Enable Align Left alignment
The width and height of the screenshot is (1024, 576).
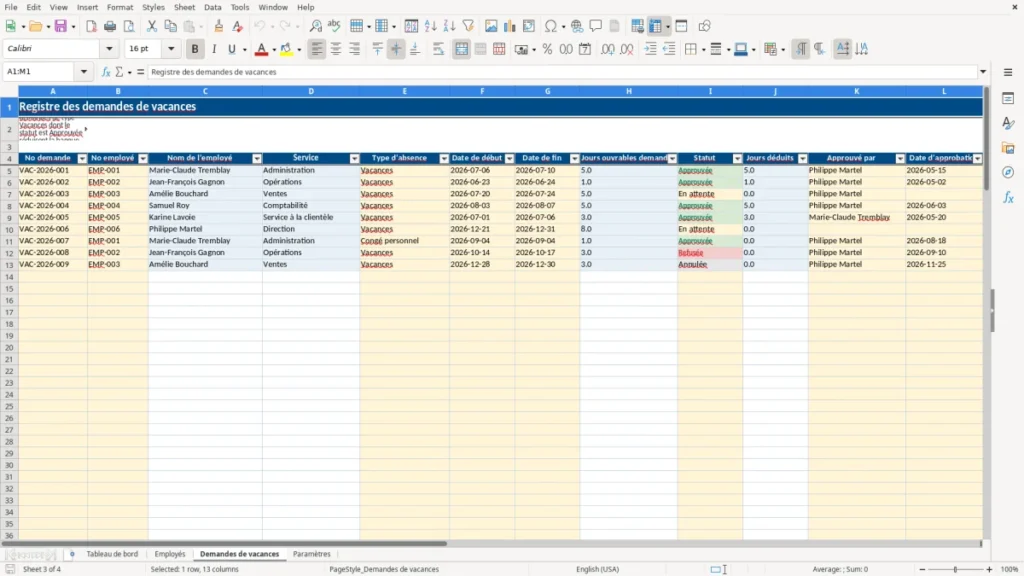tap(317, 49)
